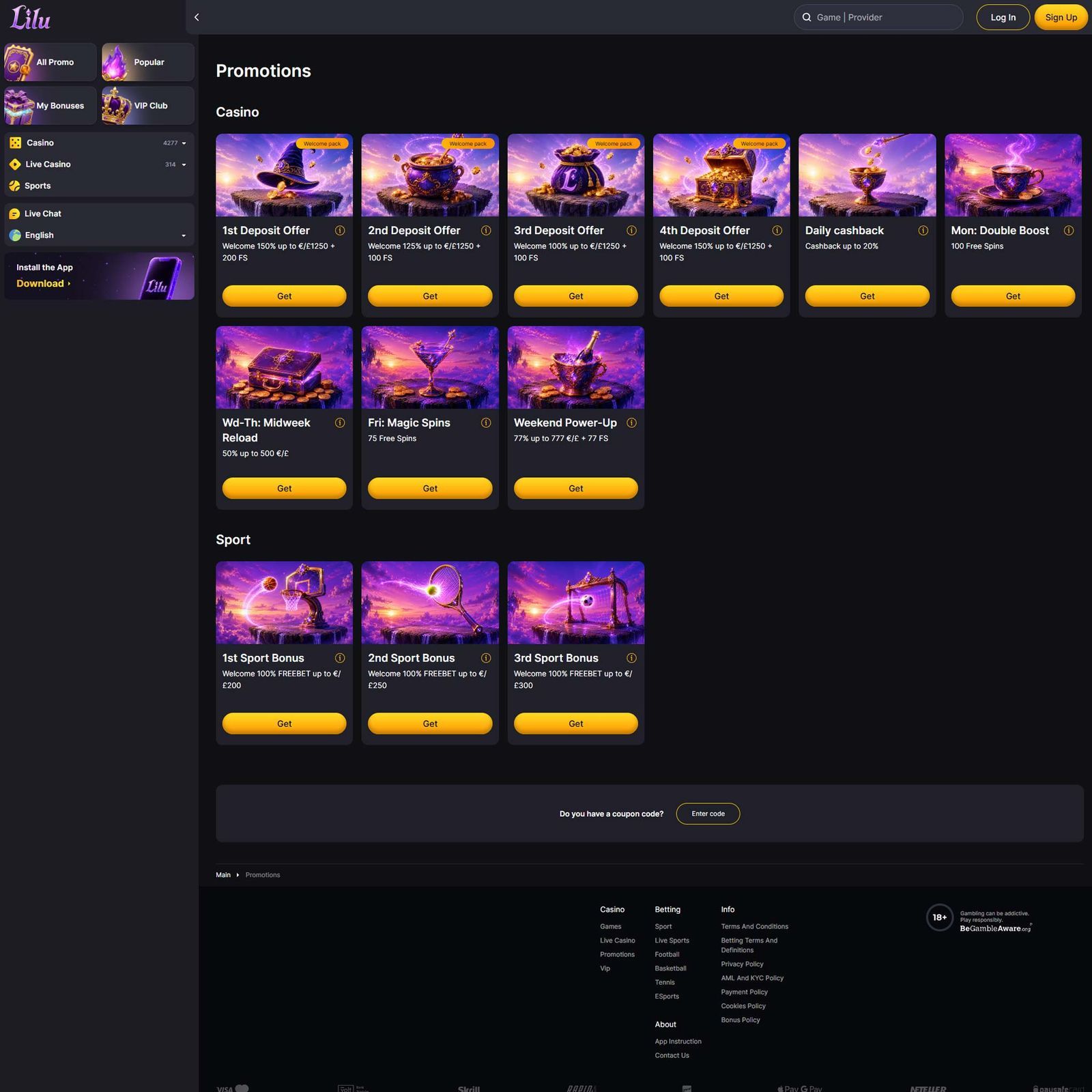Screen dimensions: 1092x1092
Task: Open info for 3rd Sport Bonus
Action: [x=631, y=658]
